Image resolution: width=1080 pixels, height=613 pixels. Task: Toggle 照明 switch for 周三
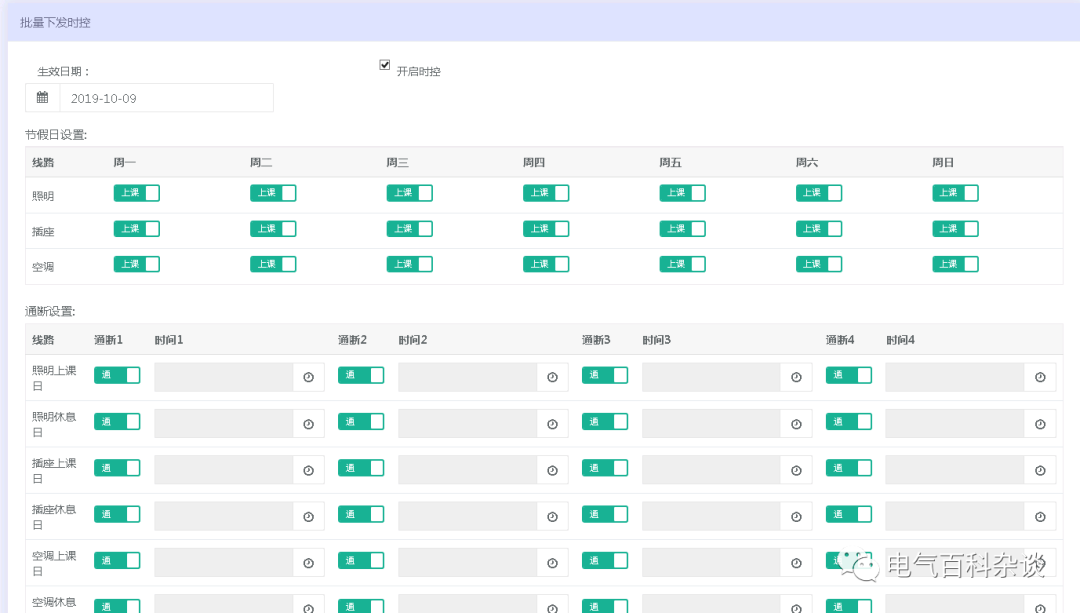pyautogui.click(x=409, y=193)
